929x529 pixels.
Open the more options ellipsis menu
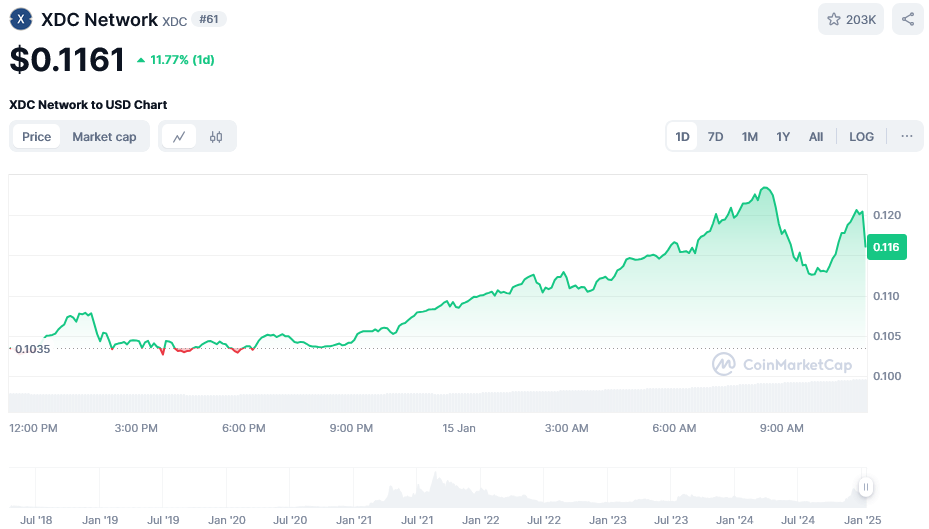[906, 136]
